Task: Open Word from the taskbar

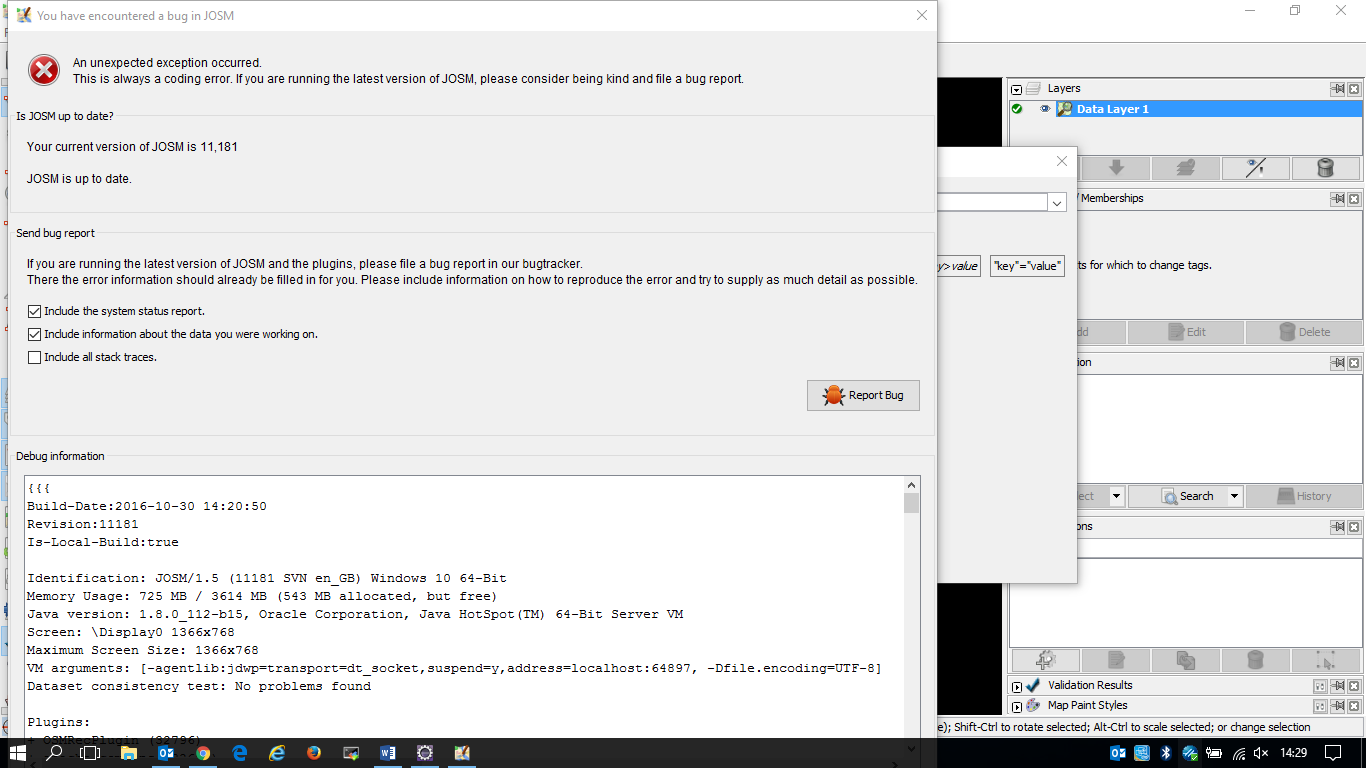Action: click(x=388, y=753)
